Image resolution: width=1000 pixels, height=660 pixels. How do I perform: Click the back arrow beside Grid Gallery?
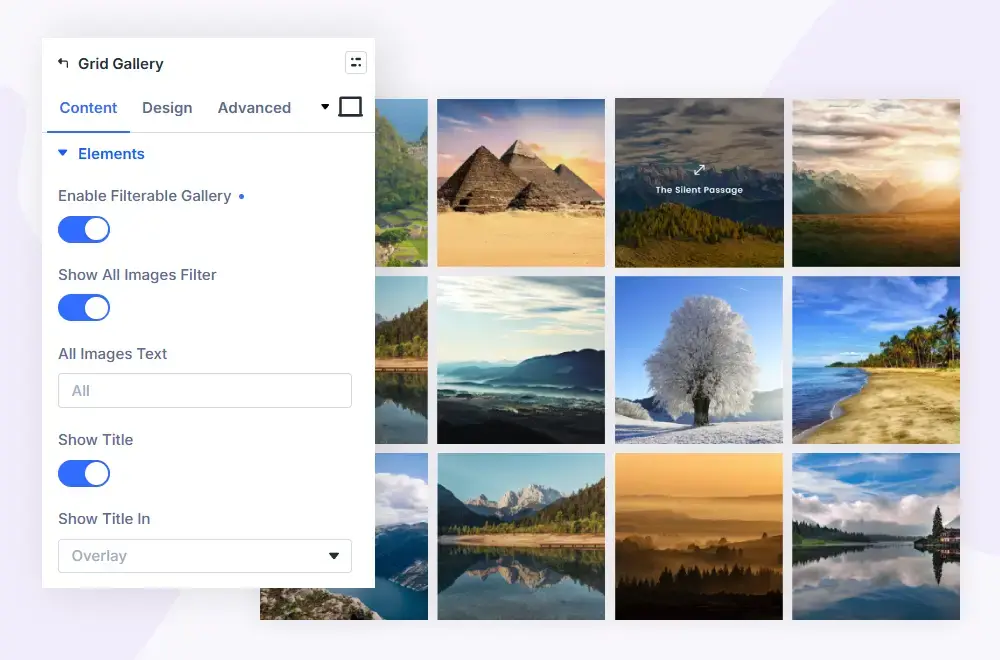click(63, 62)
